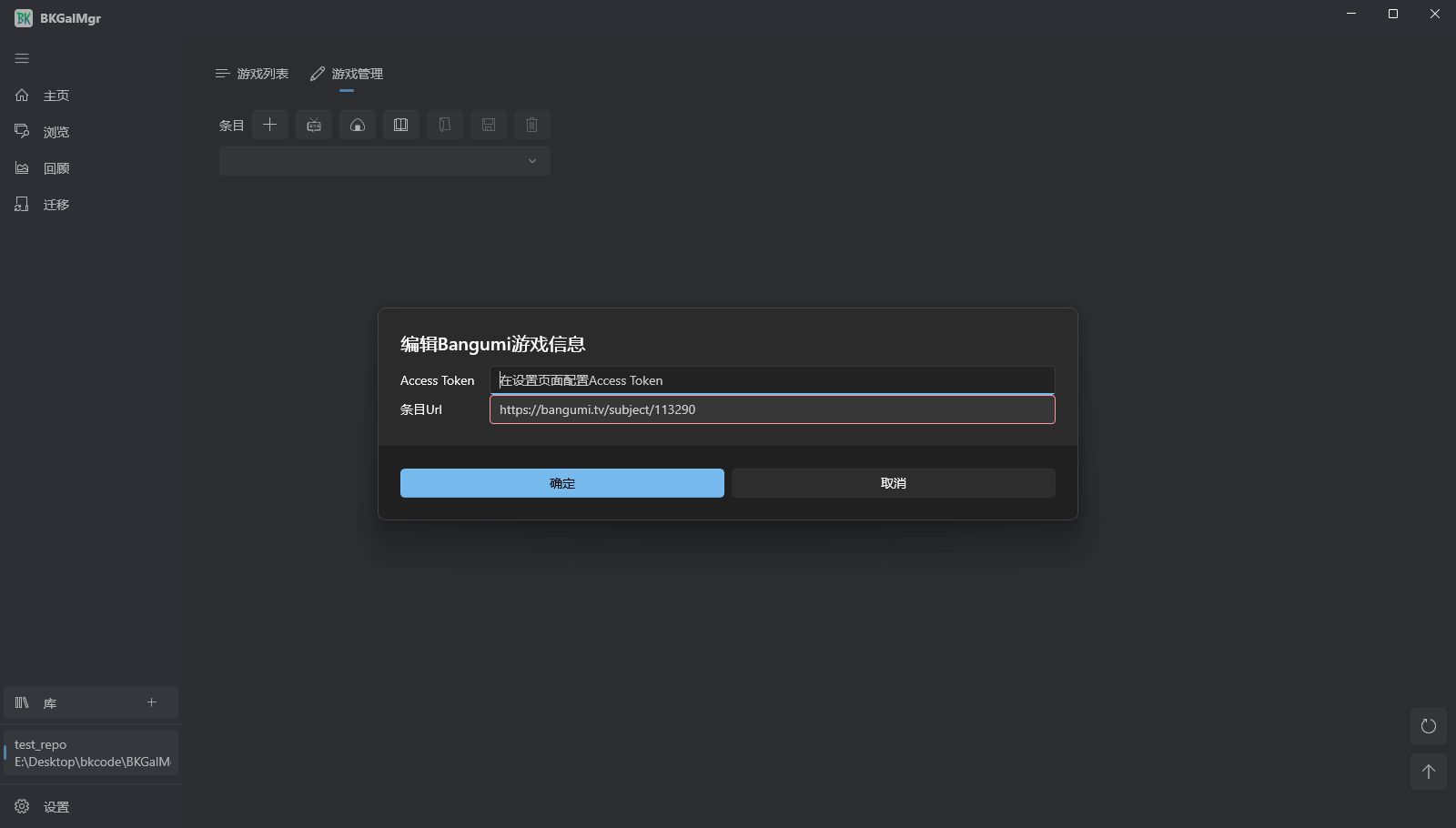Screen dimensions: 1456x828
Task: Click the Access Token input field
Action: (772, 380)
